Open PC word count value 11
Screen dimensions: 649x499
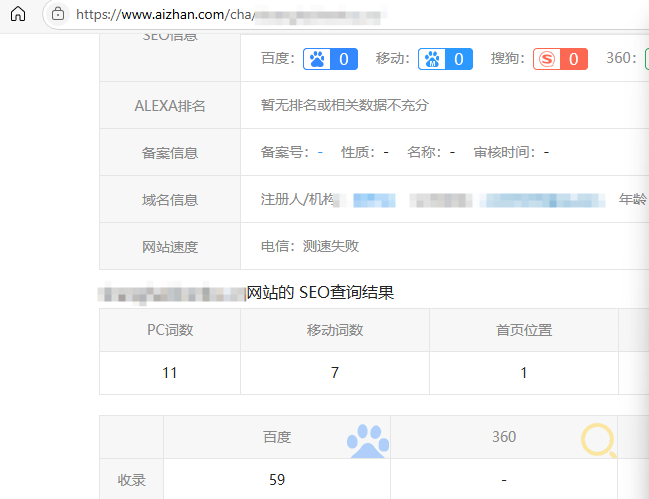170,373
